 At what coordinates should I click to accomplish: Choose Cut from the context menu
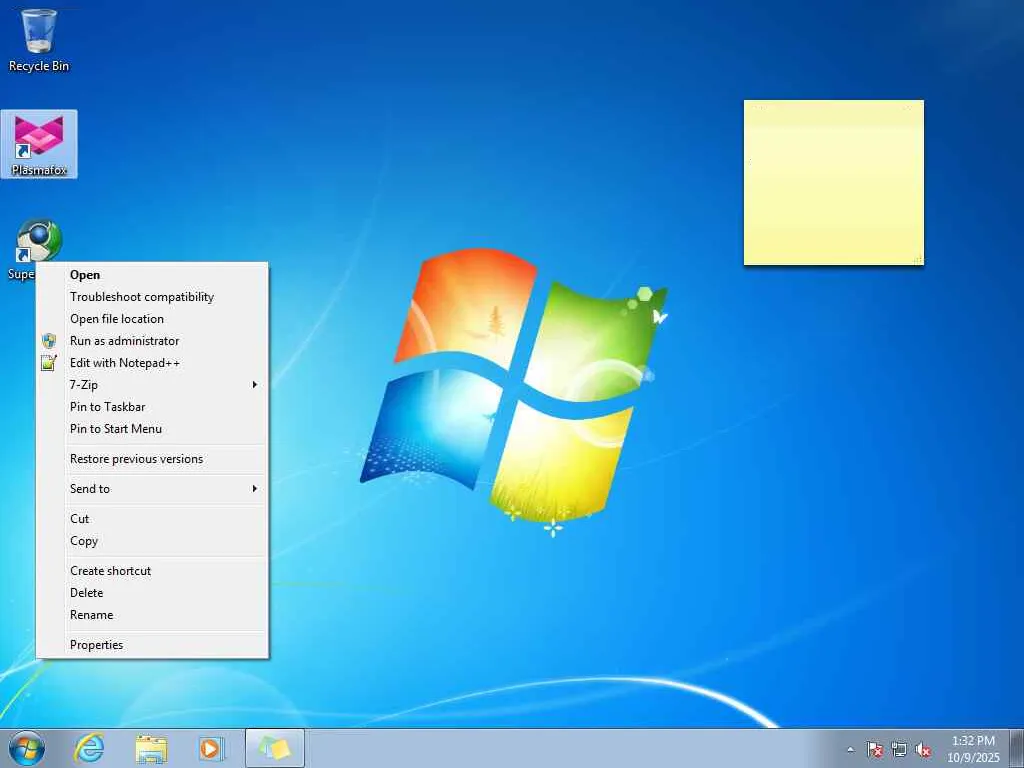point(152,519)
